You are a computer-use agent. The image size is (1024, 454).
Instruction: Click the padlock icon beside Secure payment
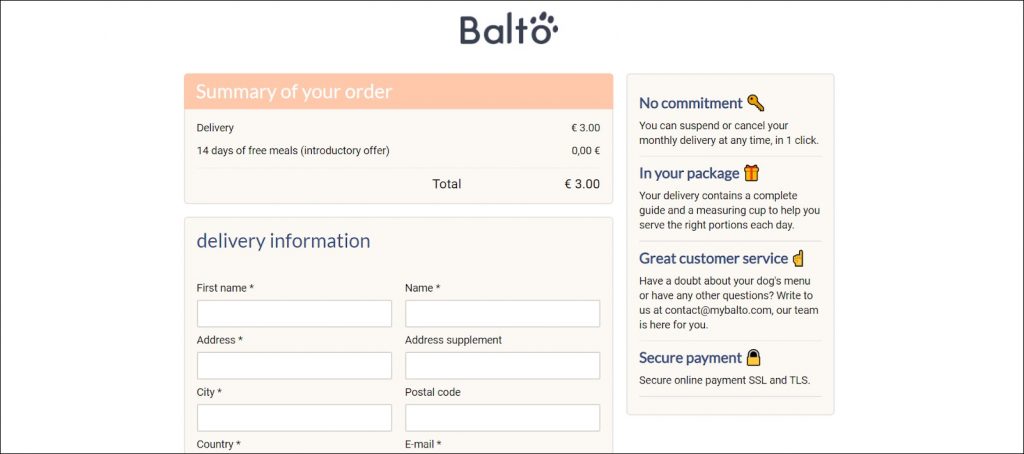pyautogui.click(x=754, y=357)
